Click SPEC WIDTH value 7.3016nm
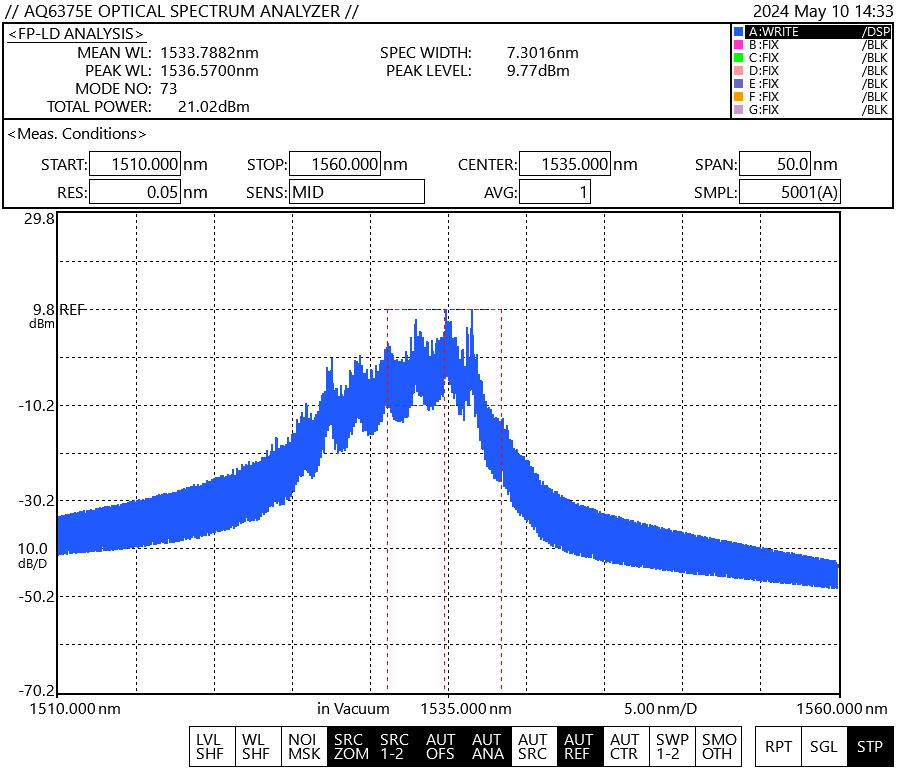This screenshot has height=768, width=899. 542,53
